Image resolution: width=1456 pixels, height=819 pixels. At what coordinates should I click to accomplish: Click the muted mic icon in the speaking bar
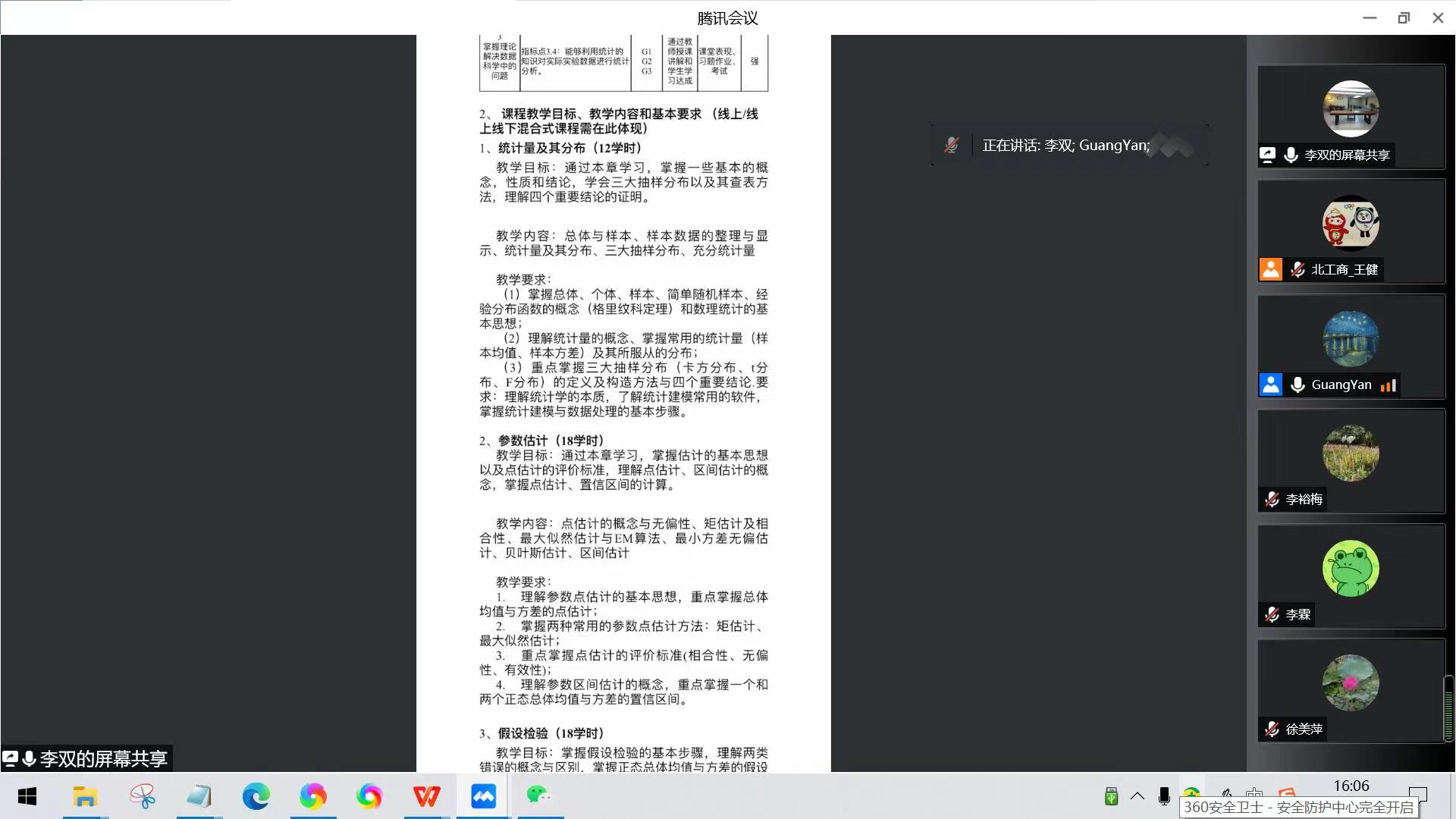(951, 145)
